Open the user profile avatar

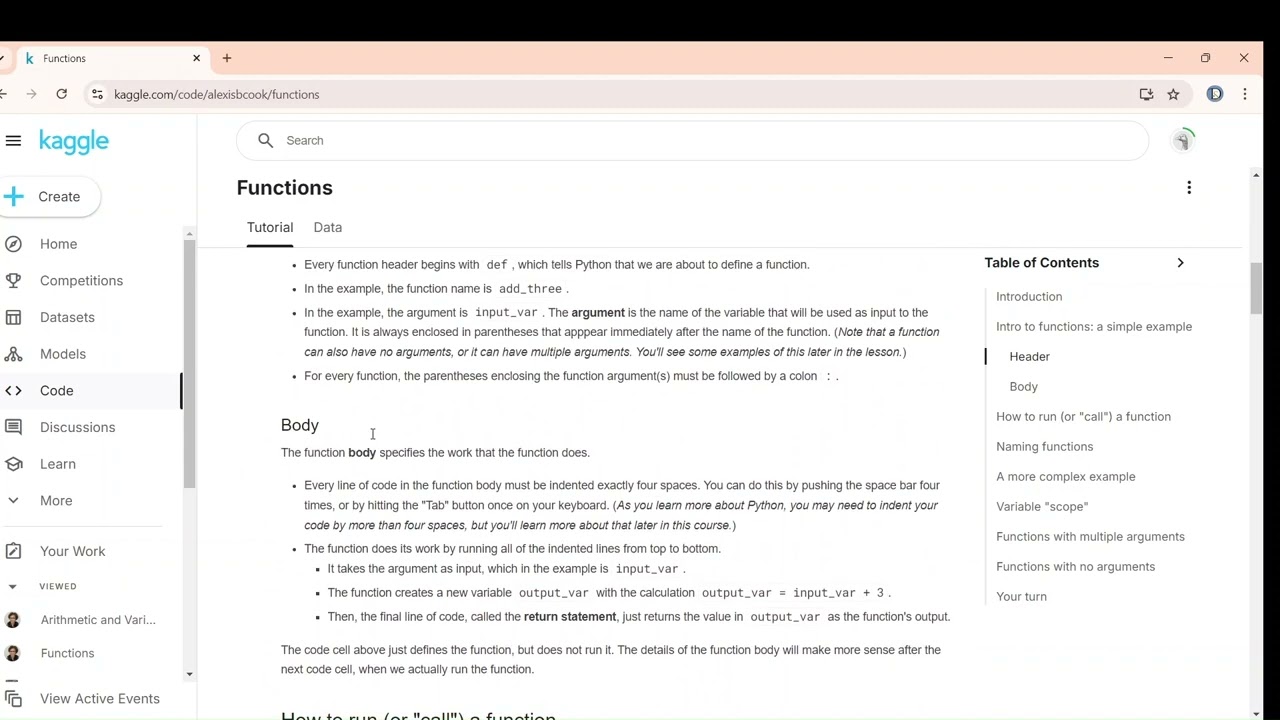pos(1182,141)
